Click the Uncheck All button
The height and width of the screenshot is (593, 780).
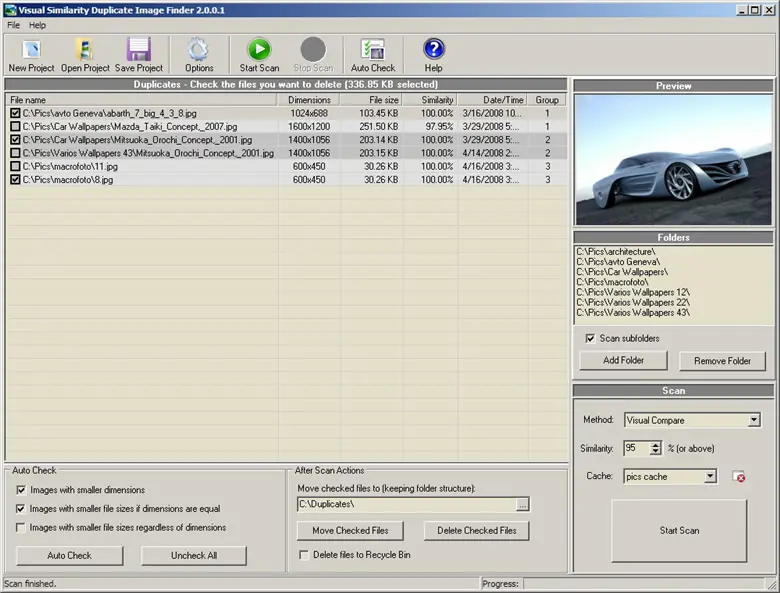pyautogui.click(x=194, y=556)
